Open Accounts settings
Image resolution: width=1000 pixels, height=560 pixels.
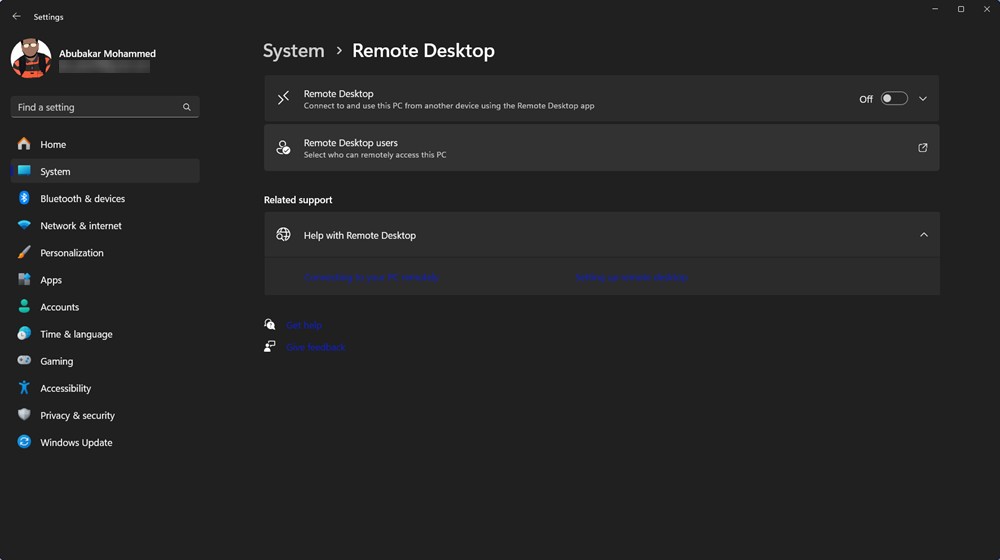click(x=105, y=307)
